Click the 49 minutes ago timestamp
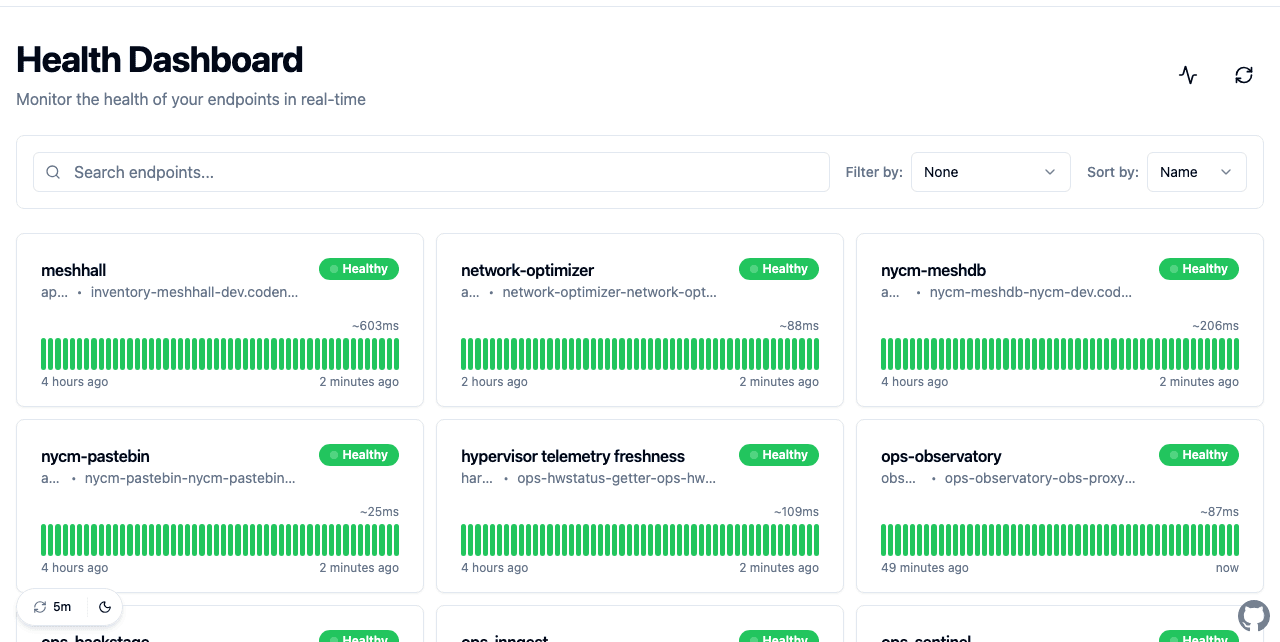 (x=925, y=568)
